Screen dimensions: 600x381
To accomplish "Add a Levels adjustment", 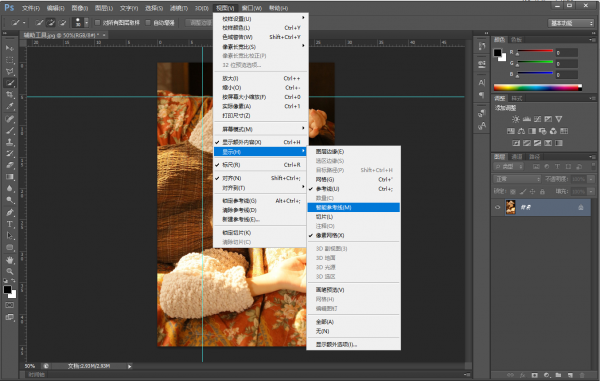I will [x=527, y=119].
